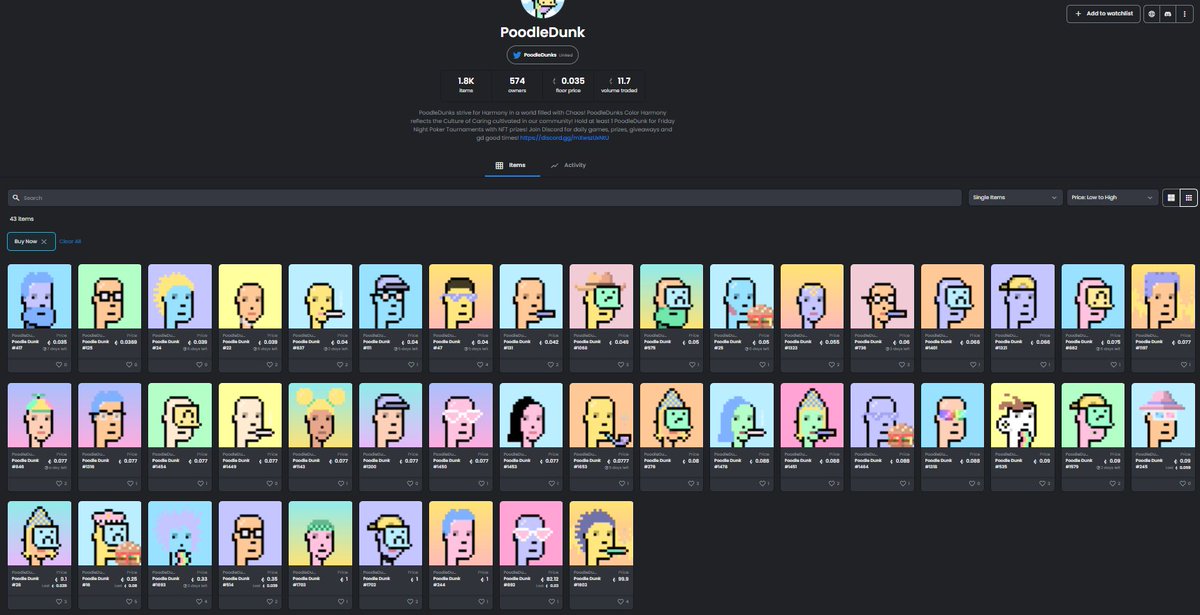The height and width of the screenshot is (615, 1200).
Task: Open Poodle Dunk #417 thumbnail
Action: tap(40, 296)
